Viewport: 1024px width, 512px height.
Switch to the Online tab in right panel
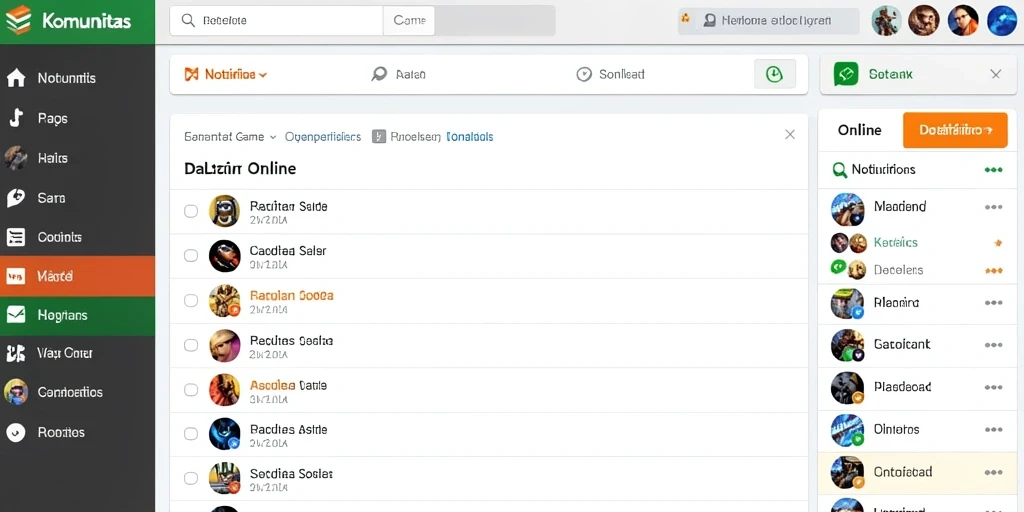pos(859,130)
